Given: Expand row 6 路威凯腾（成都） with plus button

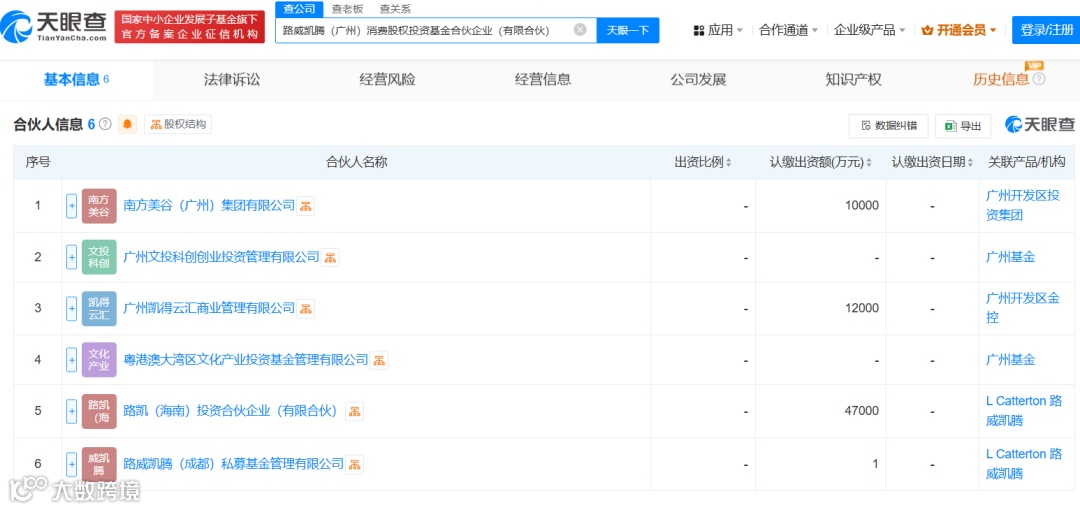Looking at the screenshot, I should pyautogui.click(x=72, y=464).
